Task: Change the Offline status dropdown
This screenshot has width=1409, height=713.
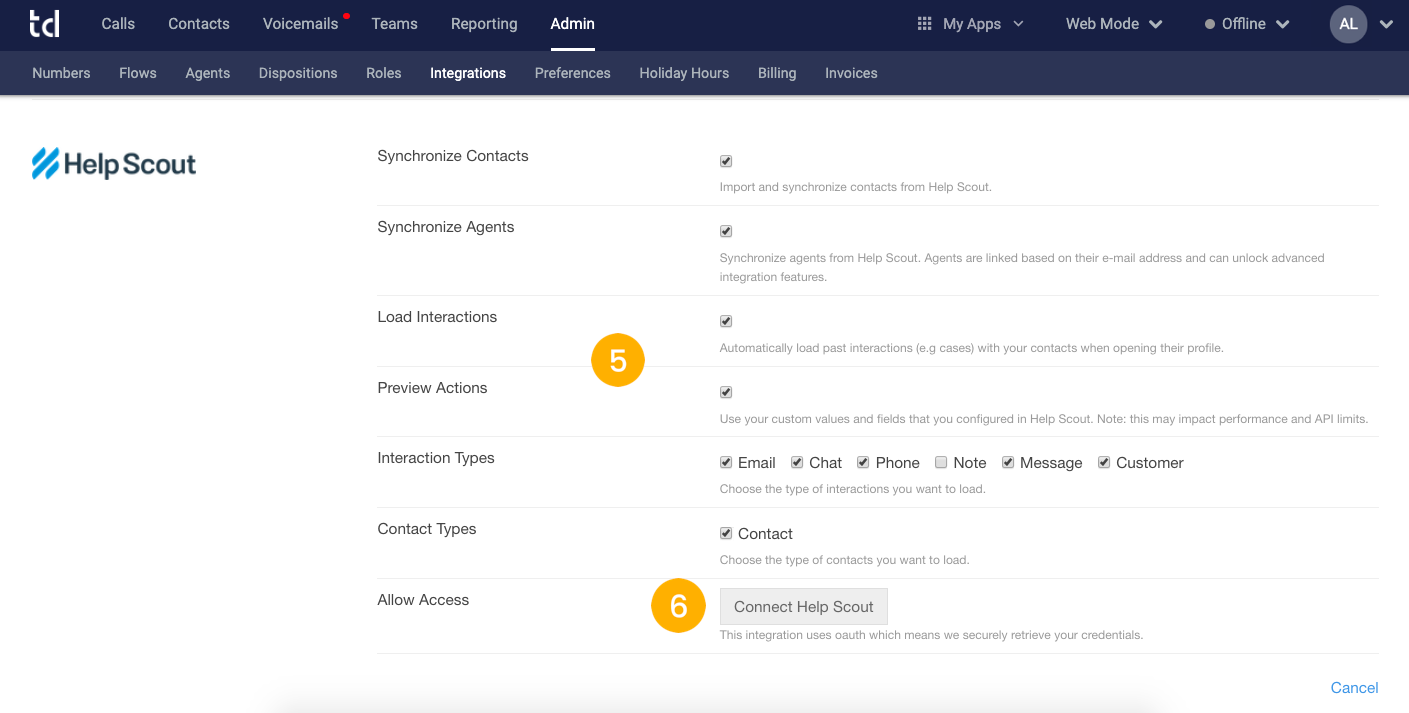Action: (1247, 24)
